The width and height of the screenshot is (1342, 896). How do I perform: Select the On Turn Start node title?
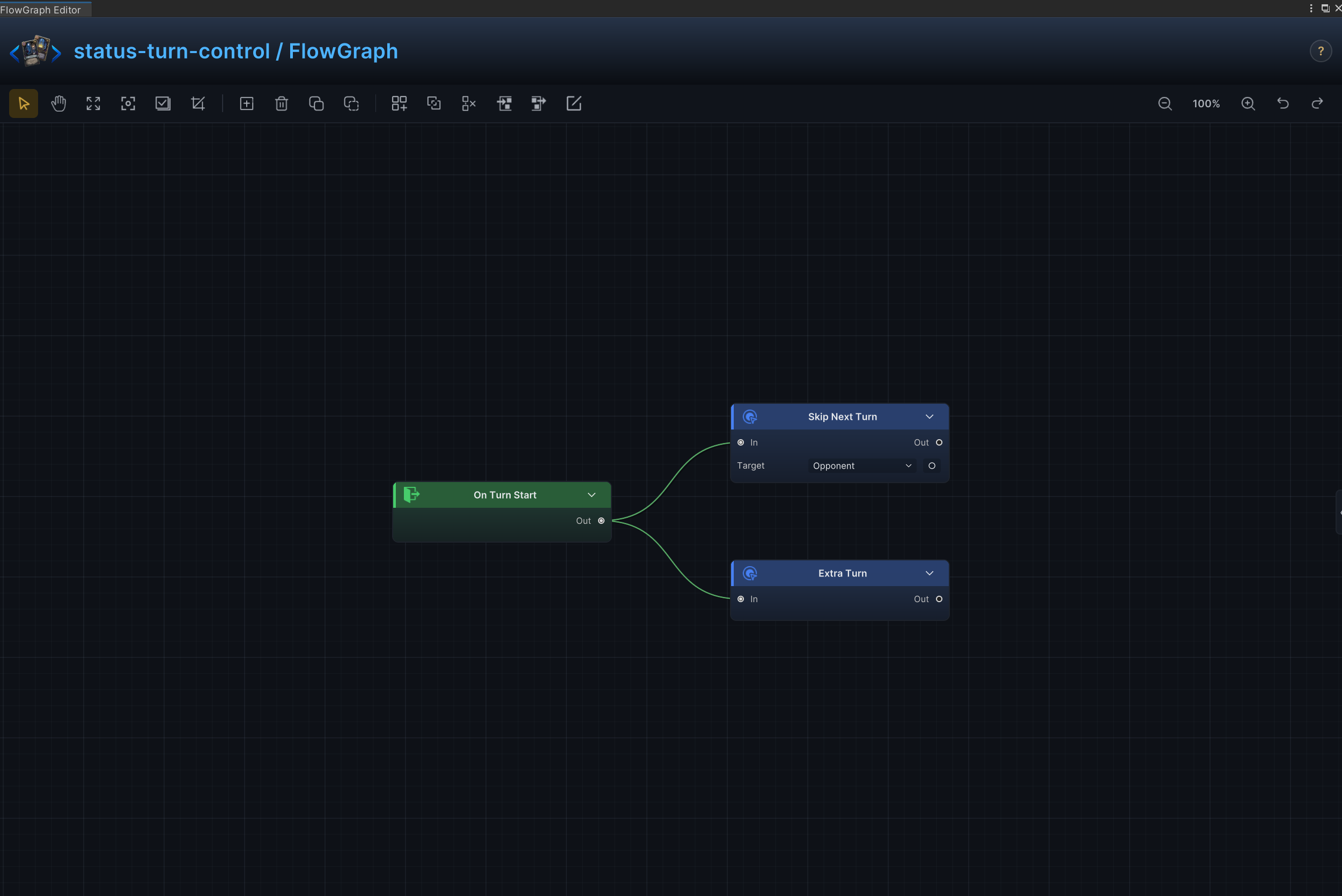pyautogui.click(x=505, y=495)
